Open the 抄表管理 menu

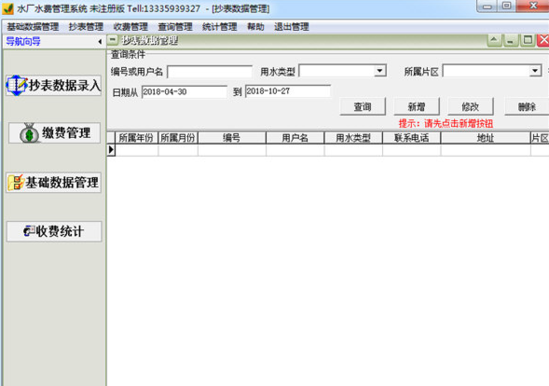point(86,27)
